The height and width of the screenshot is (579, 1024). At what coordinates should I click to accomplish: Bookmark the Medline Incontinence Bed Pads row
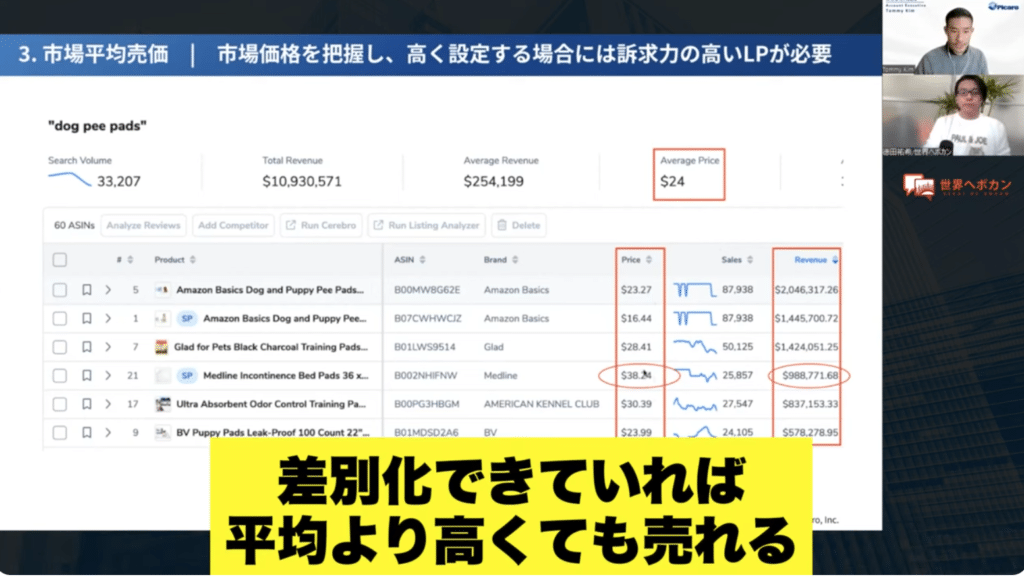[87, 375]
